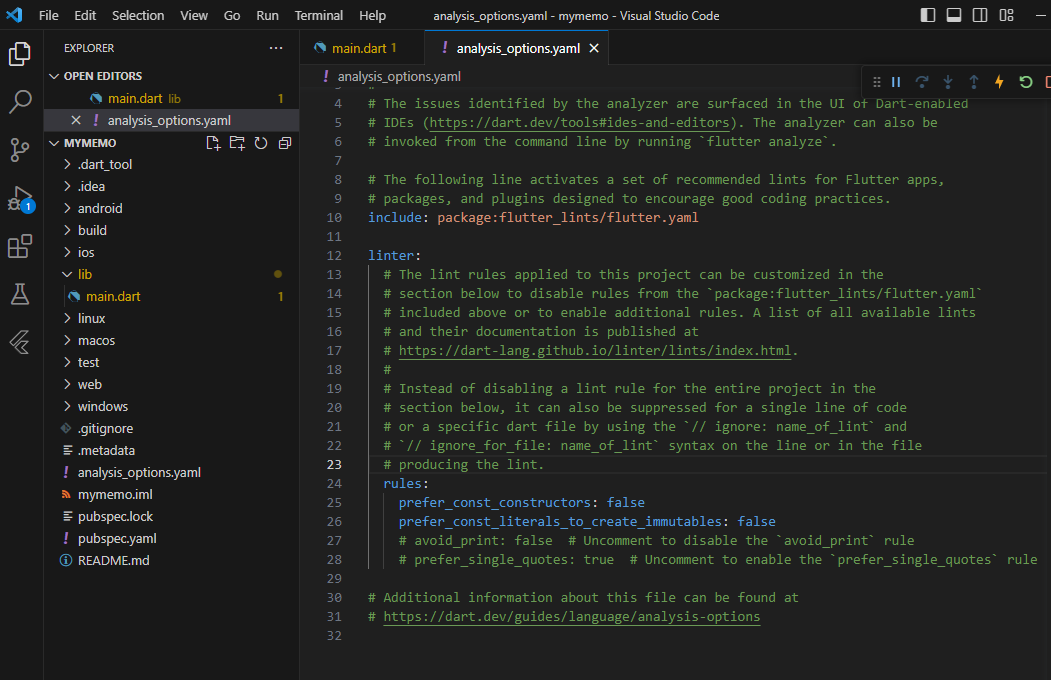This screenshot has width=1051, height=680.
Task: Open the File menu
Action: [x=48, y=15]
